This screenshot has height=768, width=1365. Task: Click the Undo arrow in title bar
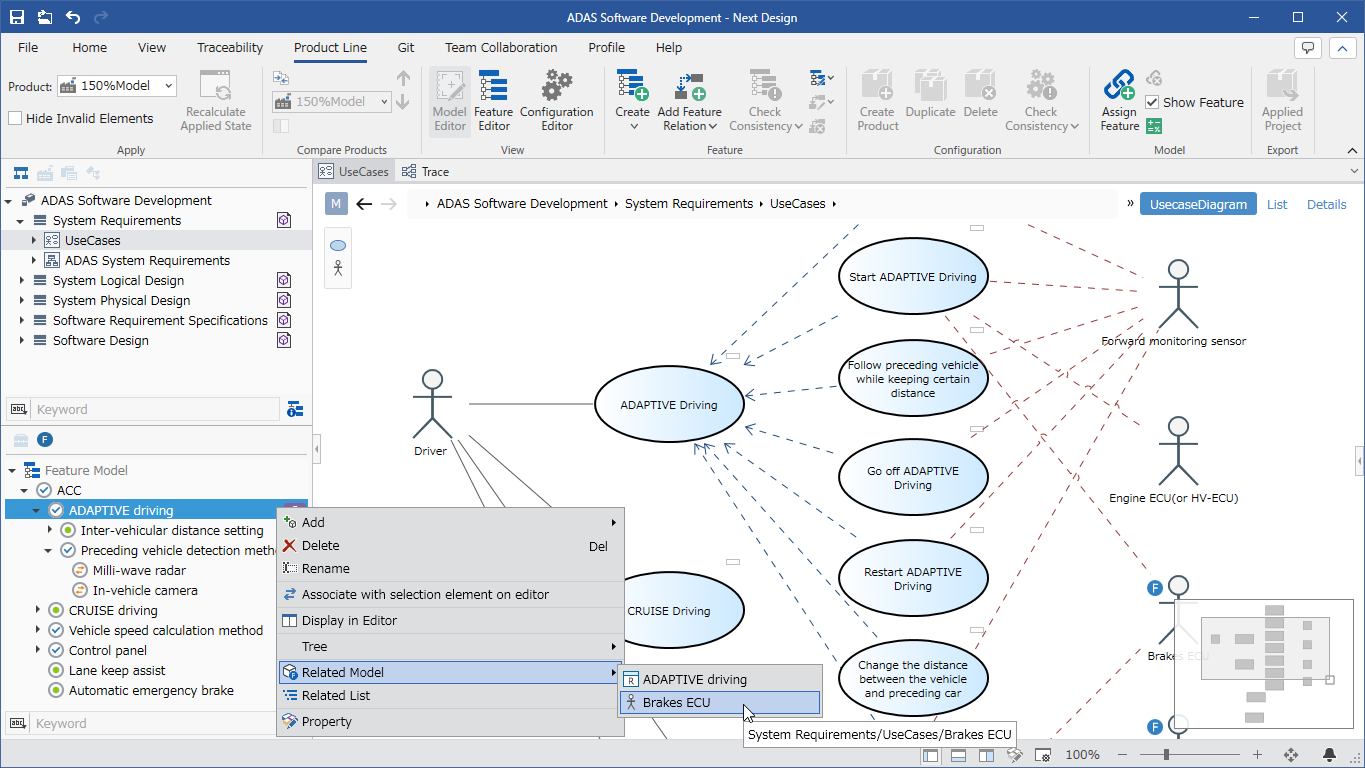tap(73, 17)
